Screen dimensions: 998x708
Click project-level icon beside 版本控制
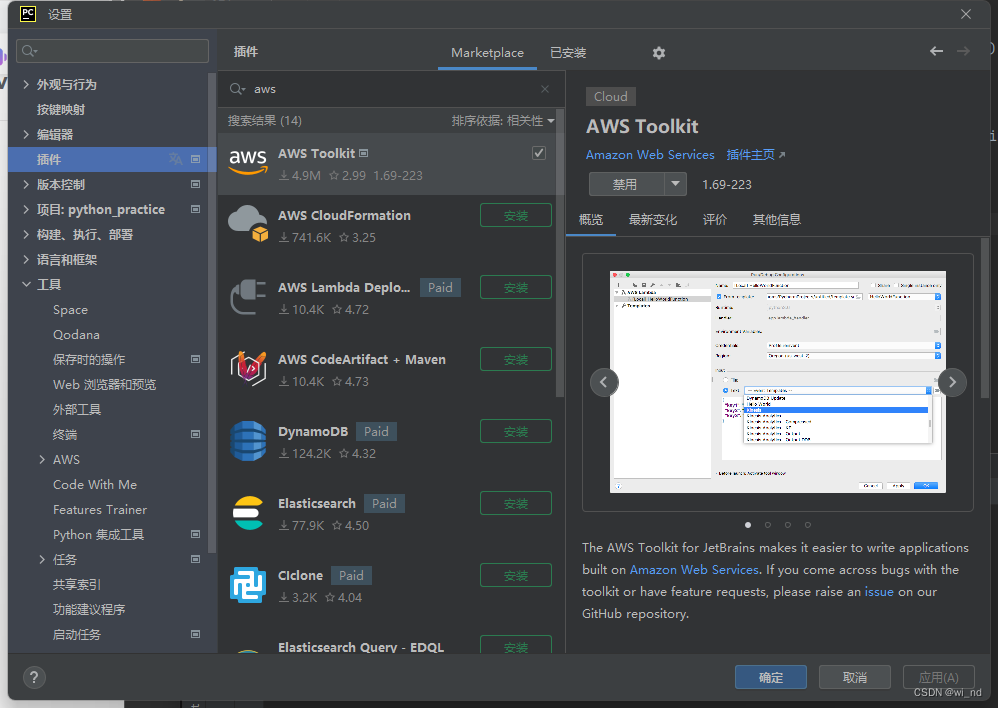click(x=195, y=185)
